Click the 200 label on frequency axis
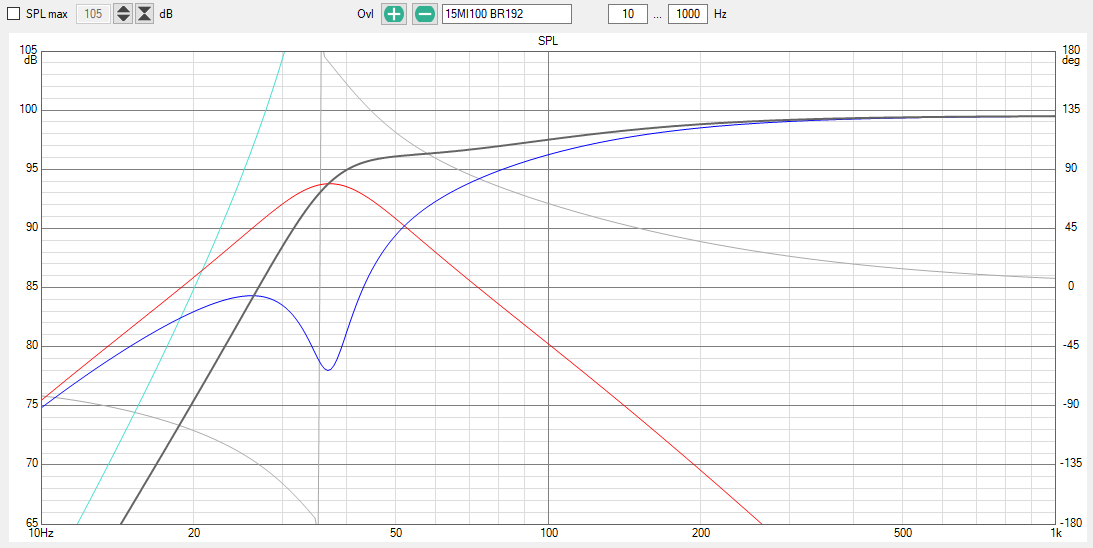The width and height of the screenshot is (1093, 548). click(701, 534)
